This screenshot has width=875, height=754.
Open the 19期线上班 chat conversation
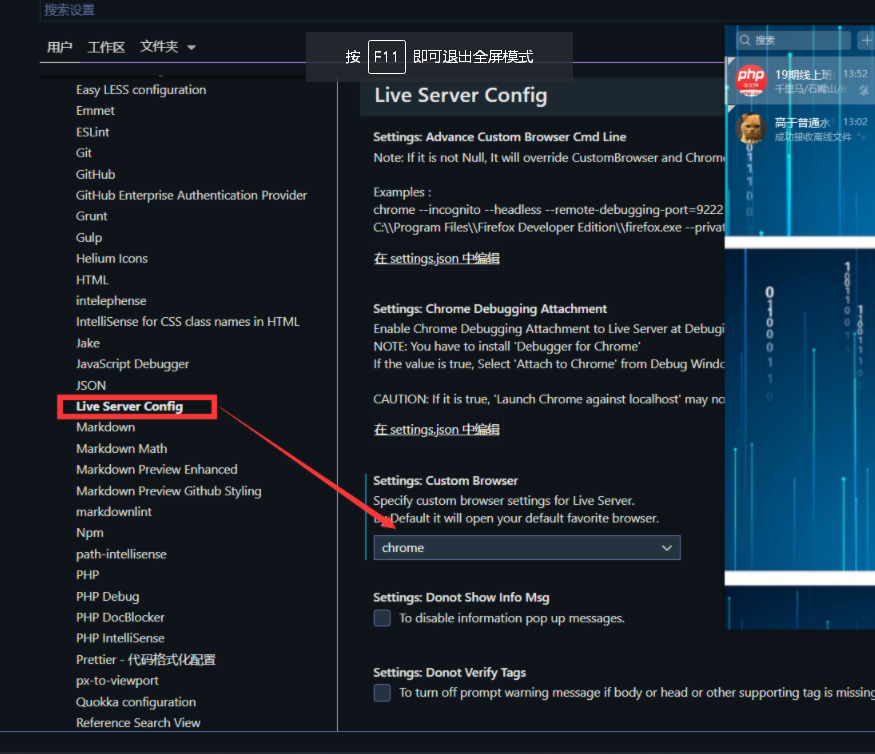tap(800, 80)
